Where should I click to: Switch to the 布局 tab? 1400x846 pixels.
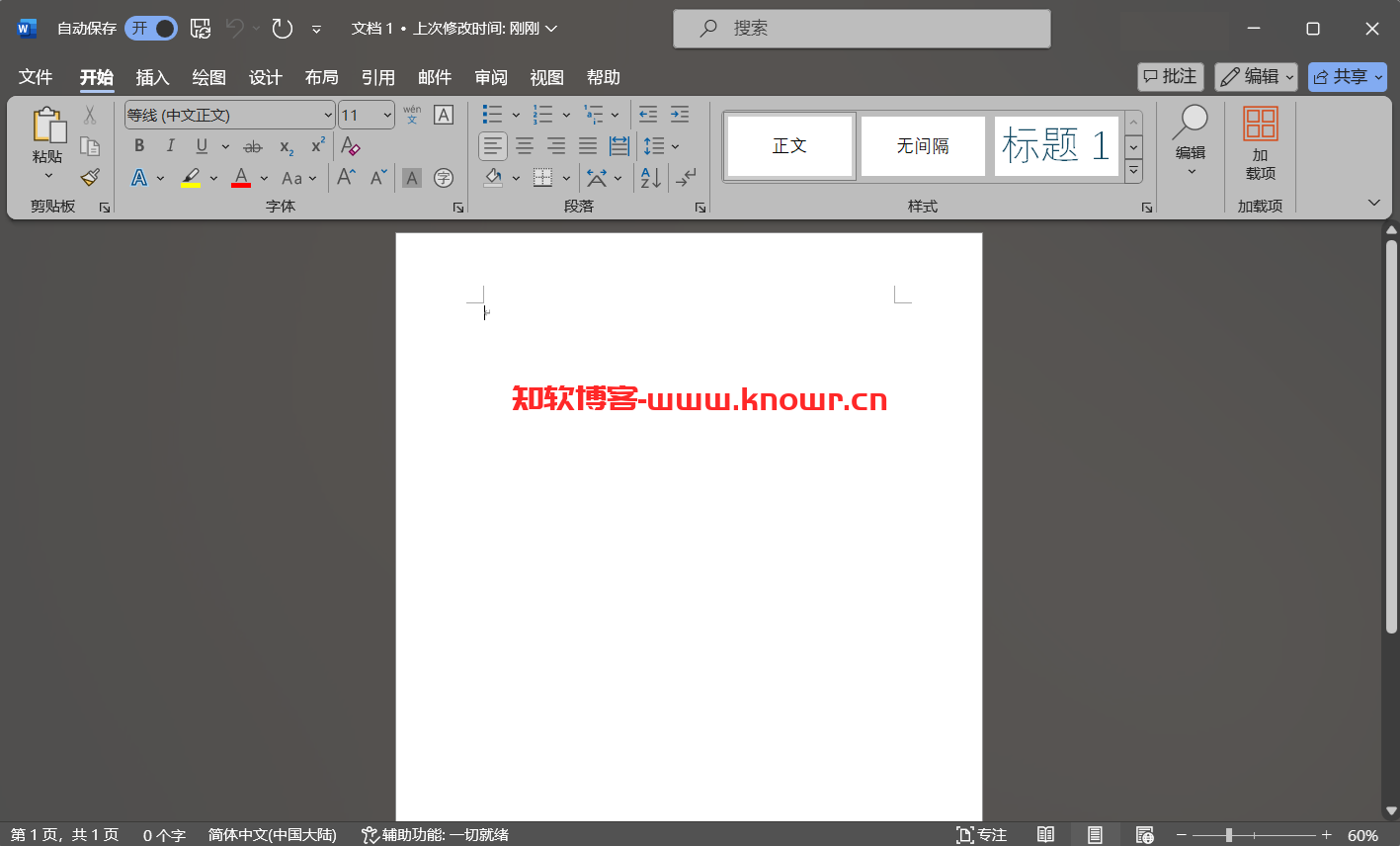click(321, 77)
